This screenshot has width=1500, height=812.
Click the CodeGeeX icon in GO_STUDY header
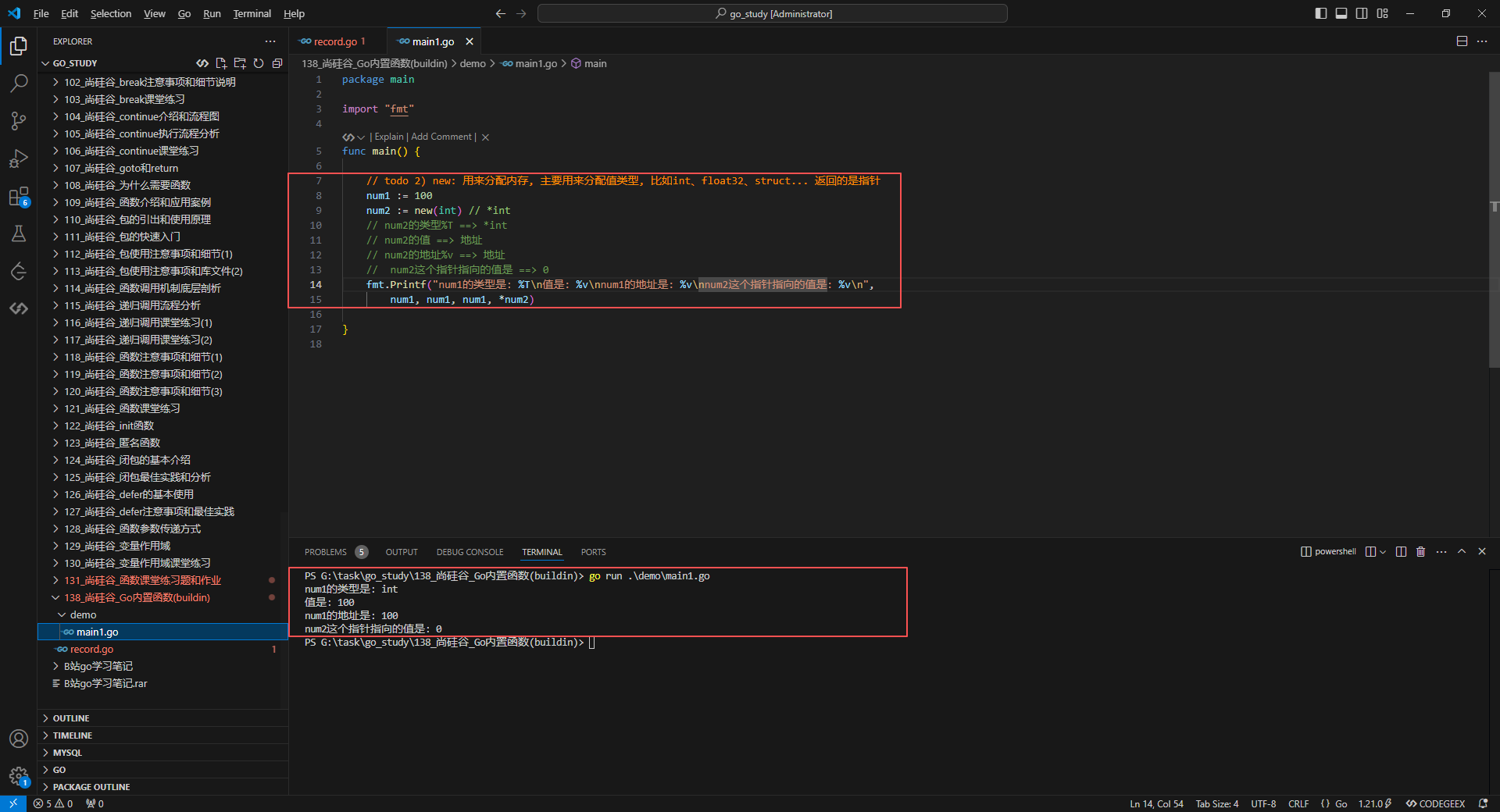click(x=202, y=63)
